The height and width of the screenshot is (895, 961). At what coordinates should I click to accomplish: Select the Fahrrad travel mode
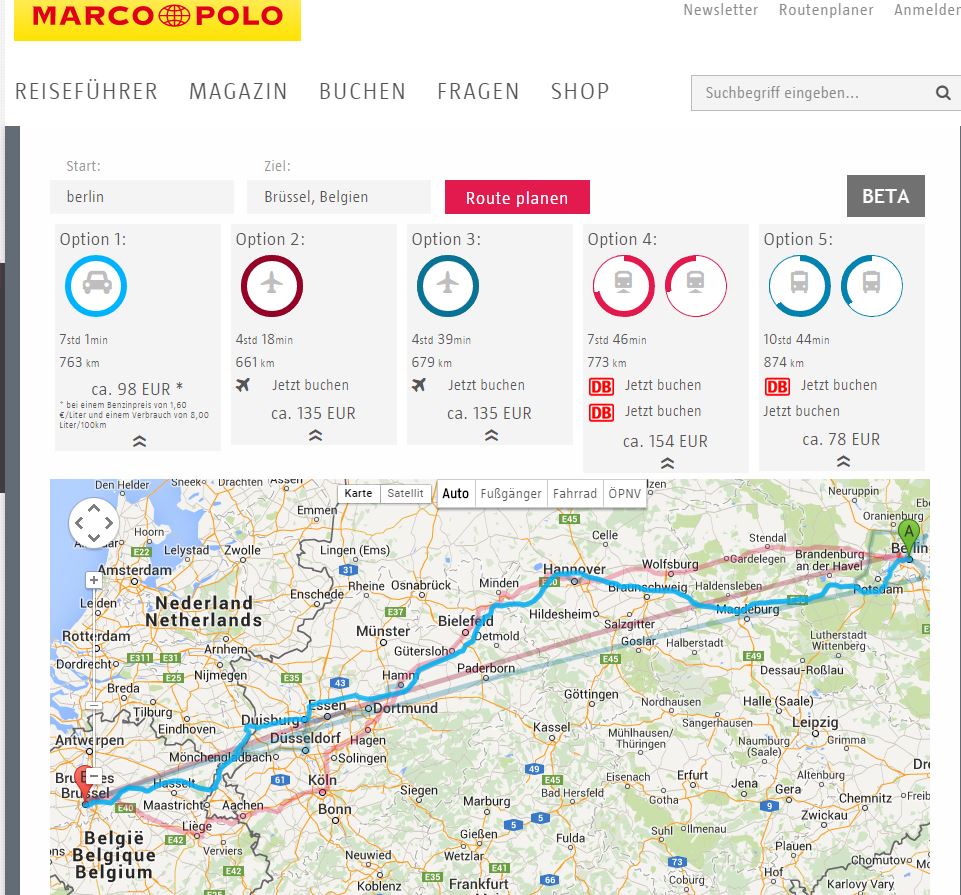[x=575, y=493]
